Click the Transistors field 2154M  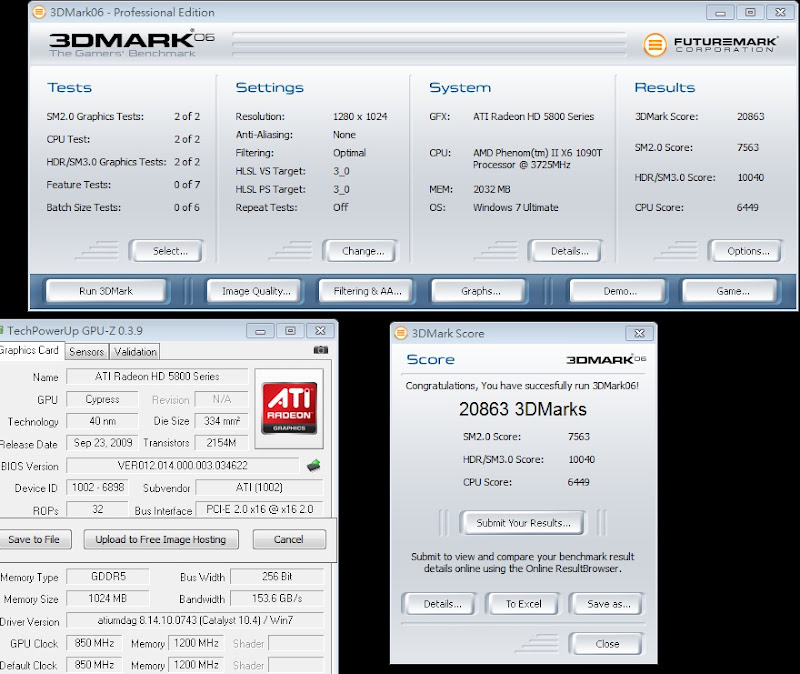click(222, 443)
